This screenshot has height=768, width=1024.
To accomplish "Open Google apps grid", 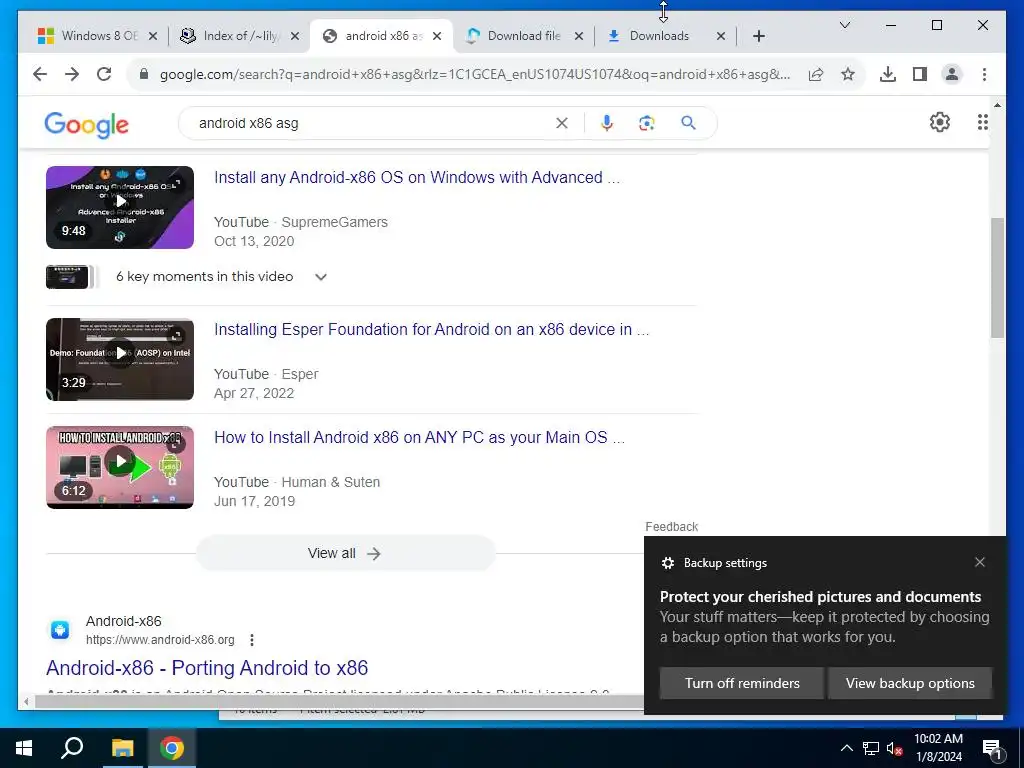I will (982, 122).
